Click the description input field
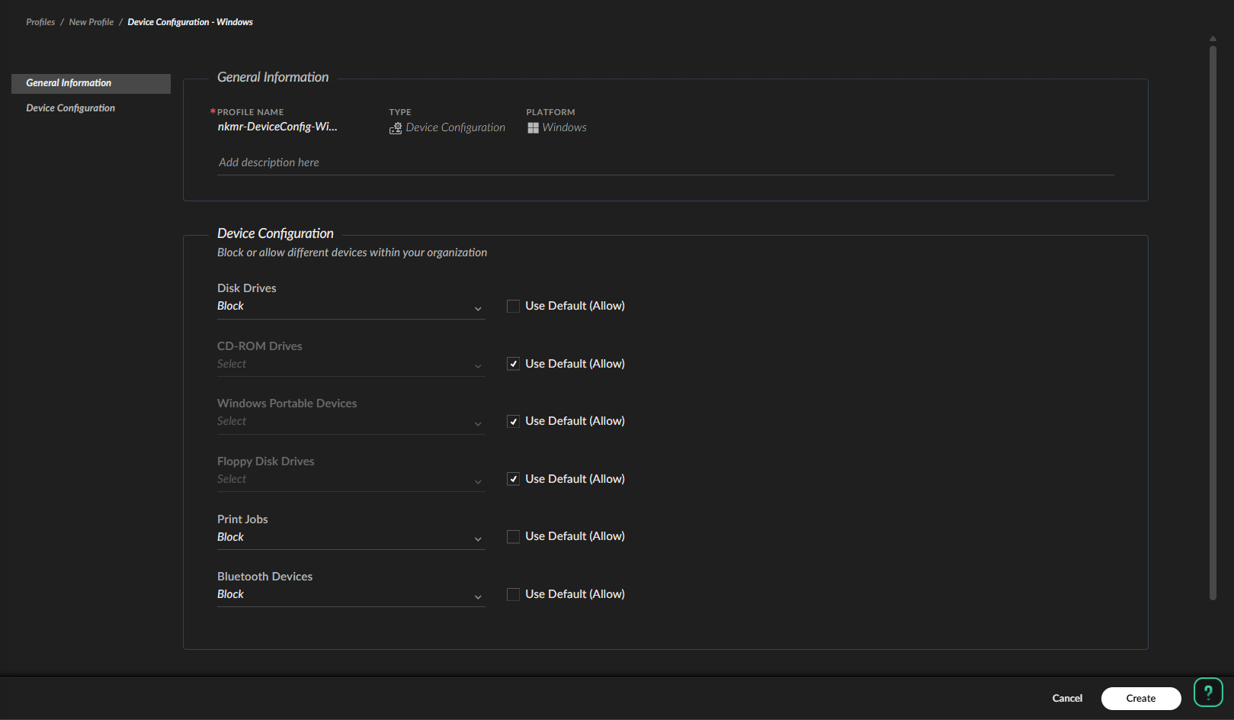The height and width of the screenshot is (720, 1234). pos(665,162)
